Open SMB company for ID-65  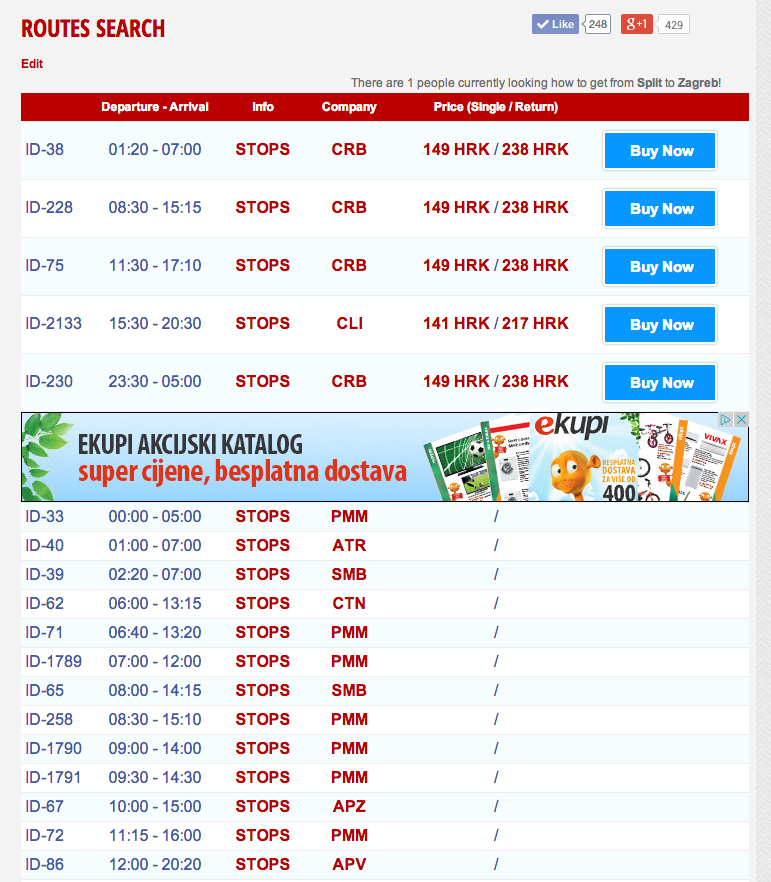349,690
